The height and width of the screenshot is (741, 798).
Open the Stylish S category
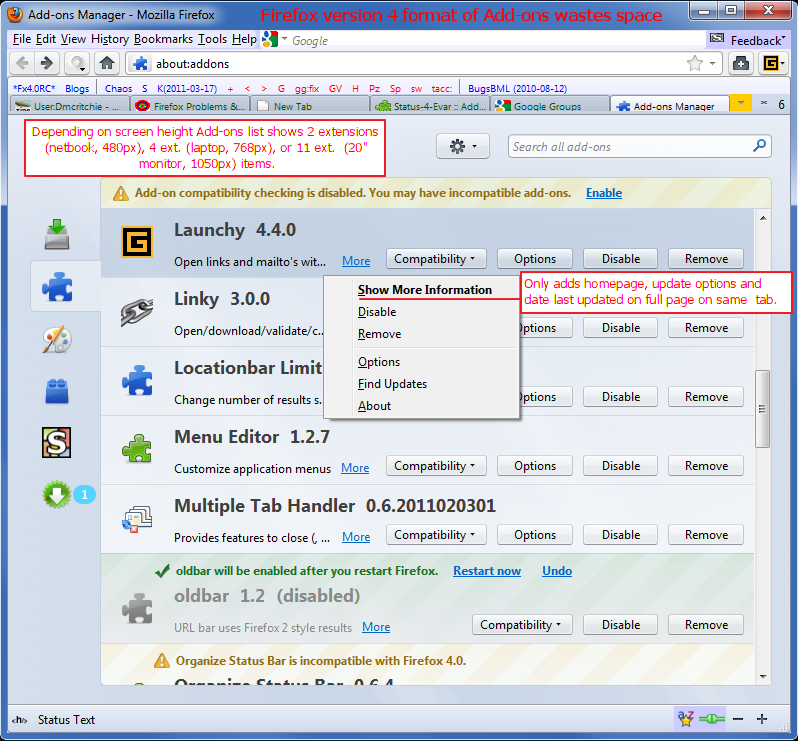56,442
